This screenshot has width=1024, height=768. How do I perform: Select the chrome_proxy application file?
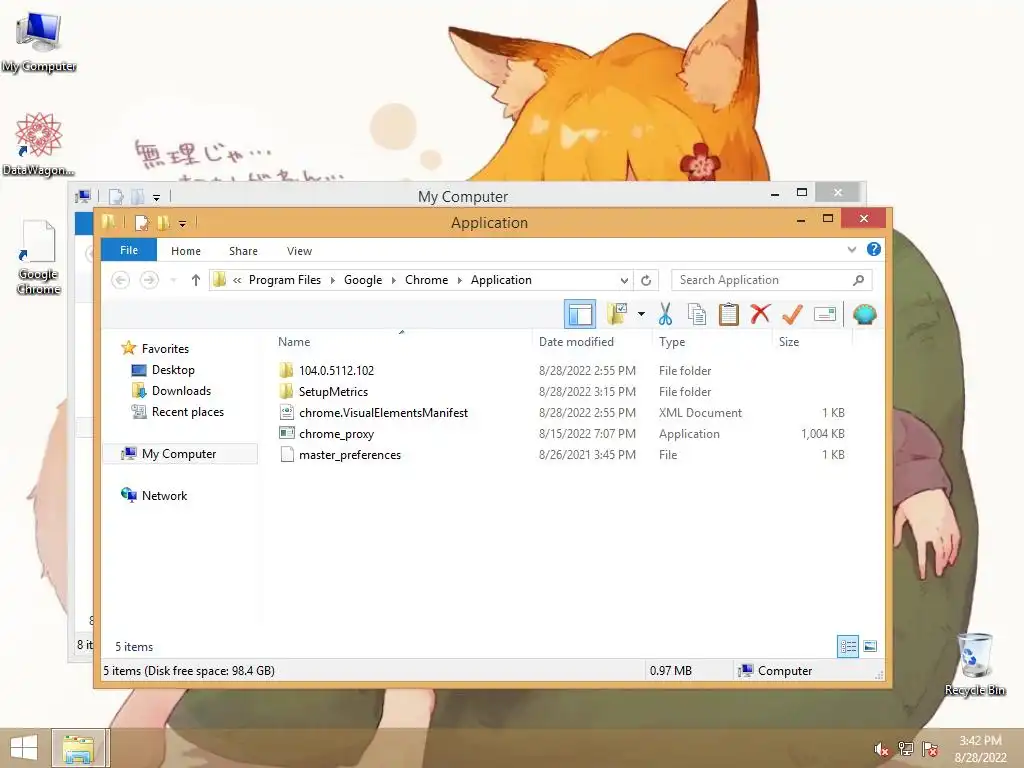336,434
